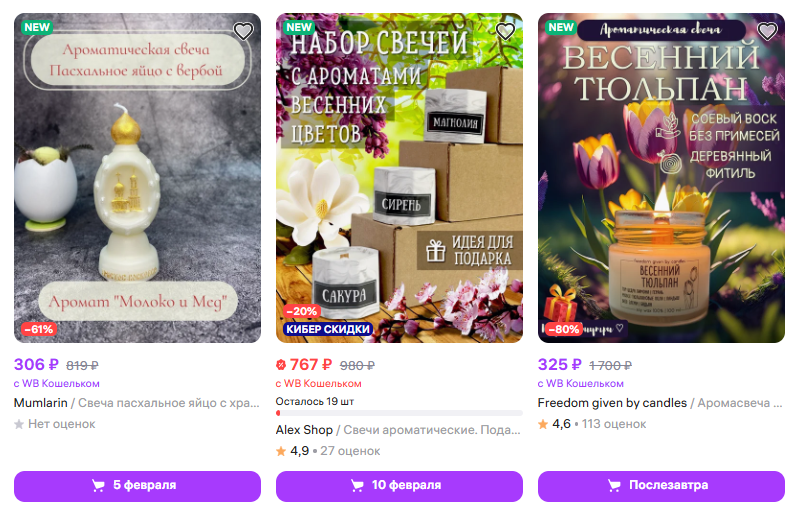Click the КИБЕР СКИДКИ promo label
The width and height of the screenshot is (795, 506).
click(328, 329)
